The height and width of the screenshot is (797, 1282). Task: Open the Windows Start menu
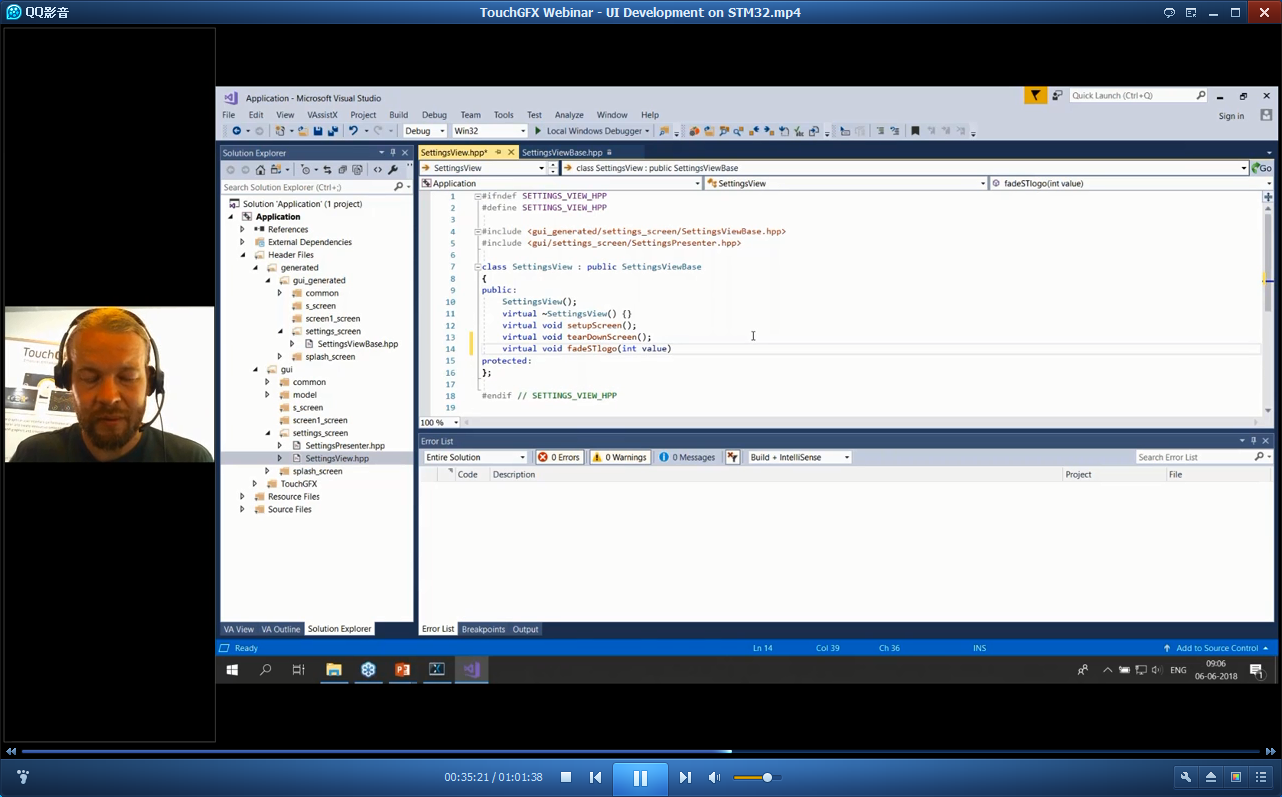point(232,670)
